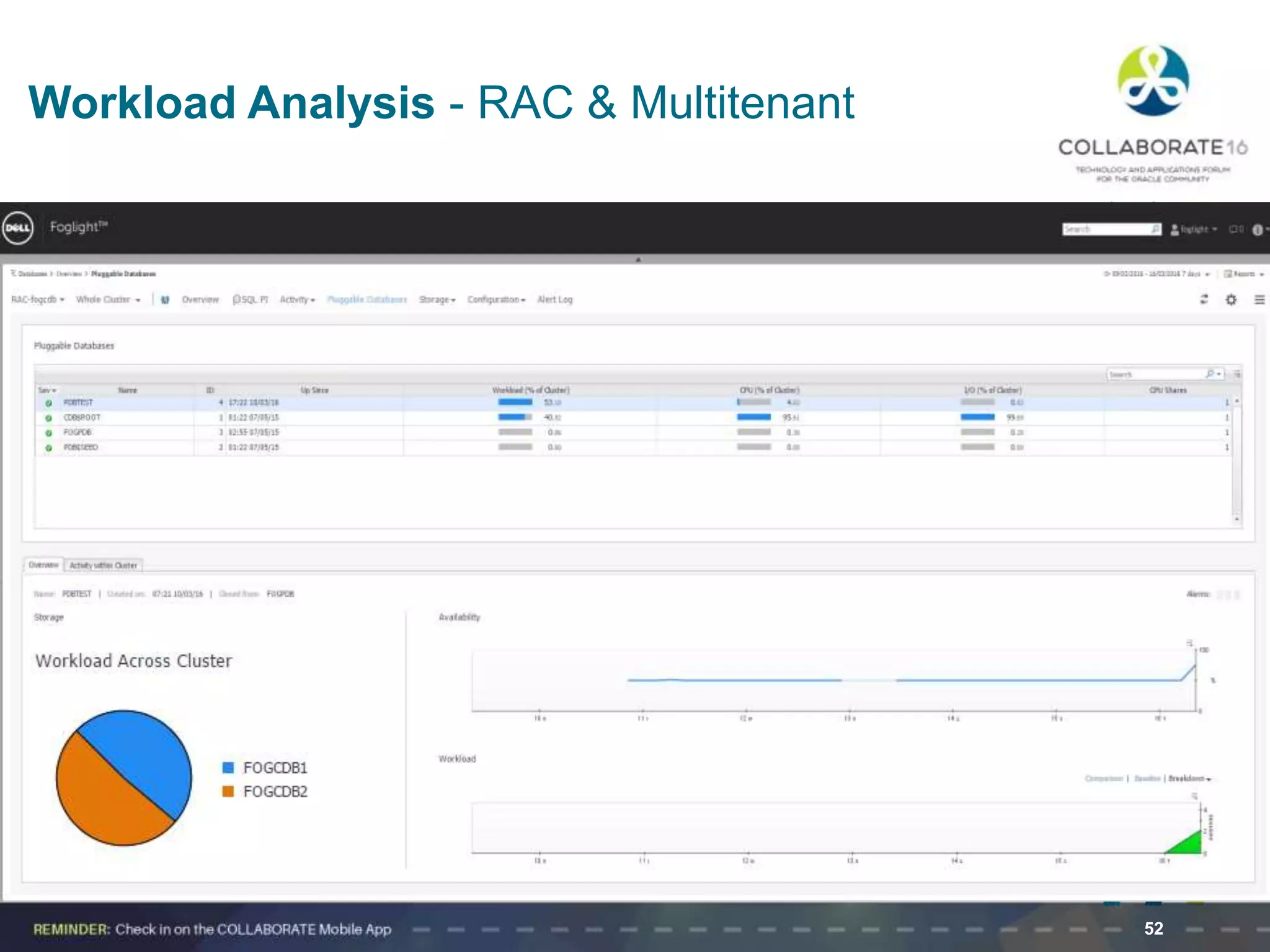Click the FOGPDB cloned-from value
The image size is (1270, 952).
click(x=280, y=594)
